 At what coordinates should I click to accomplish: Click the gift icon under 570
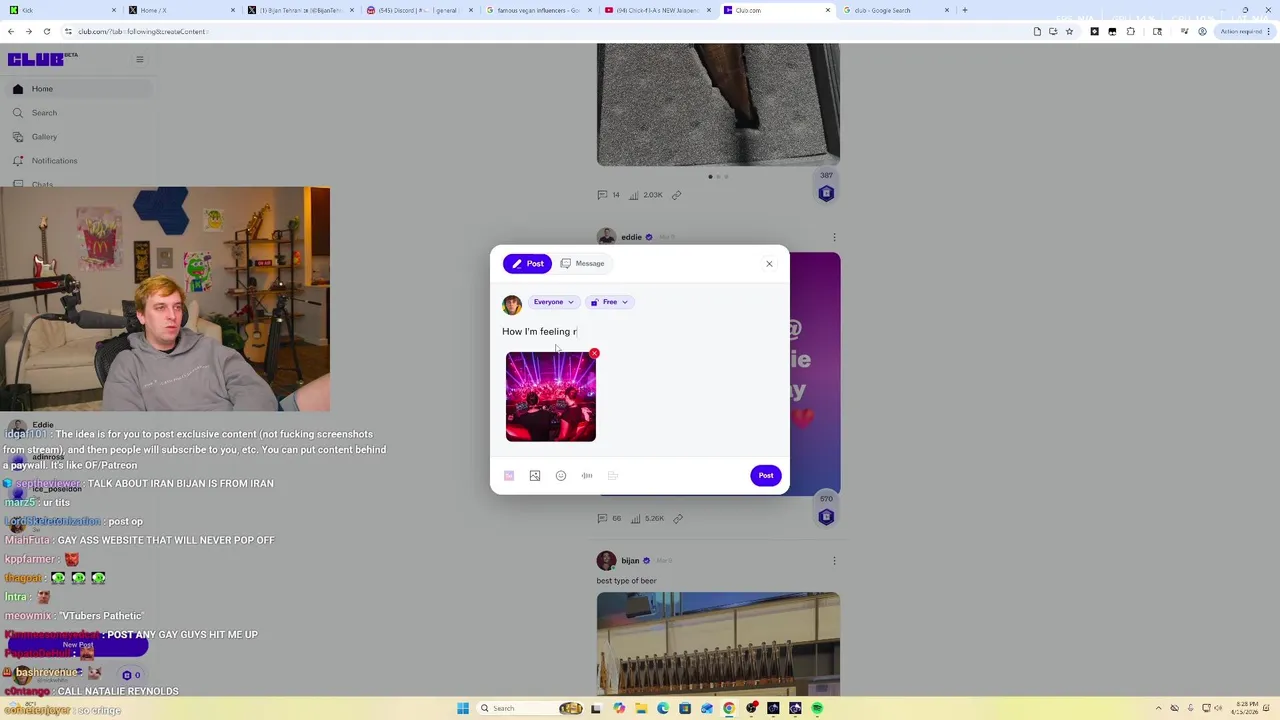826,517
